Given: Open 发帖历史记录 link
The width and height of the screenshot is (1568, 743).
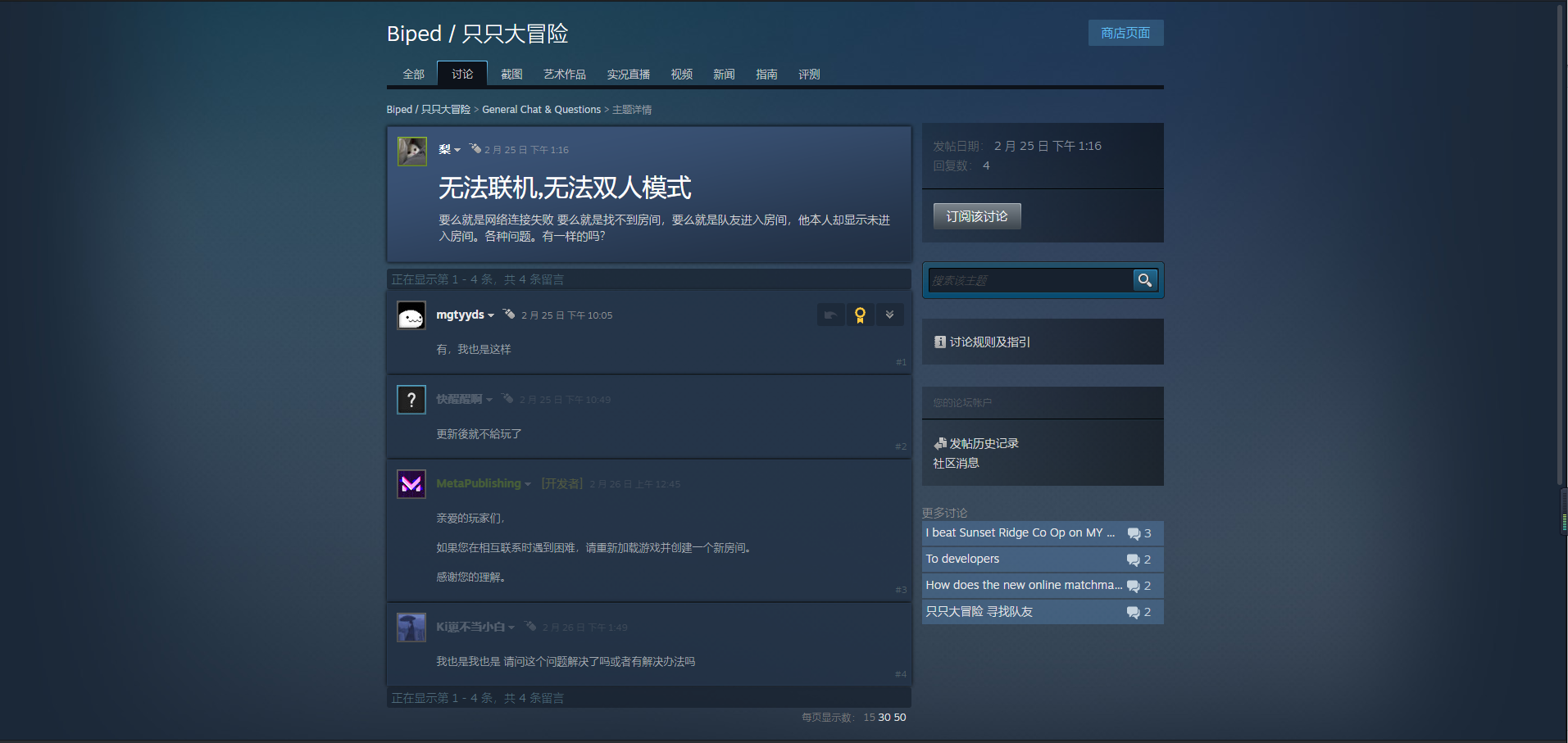Looking at the screenshot, I should (984, 443).
